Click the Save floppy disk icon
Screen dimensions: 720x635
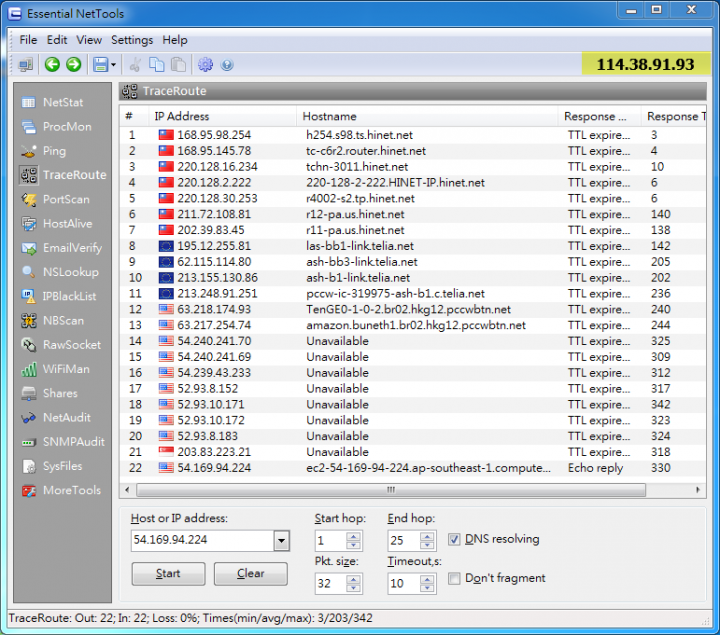coord(100,64)
